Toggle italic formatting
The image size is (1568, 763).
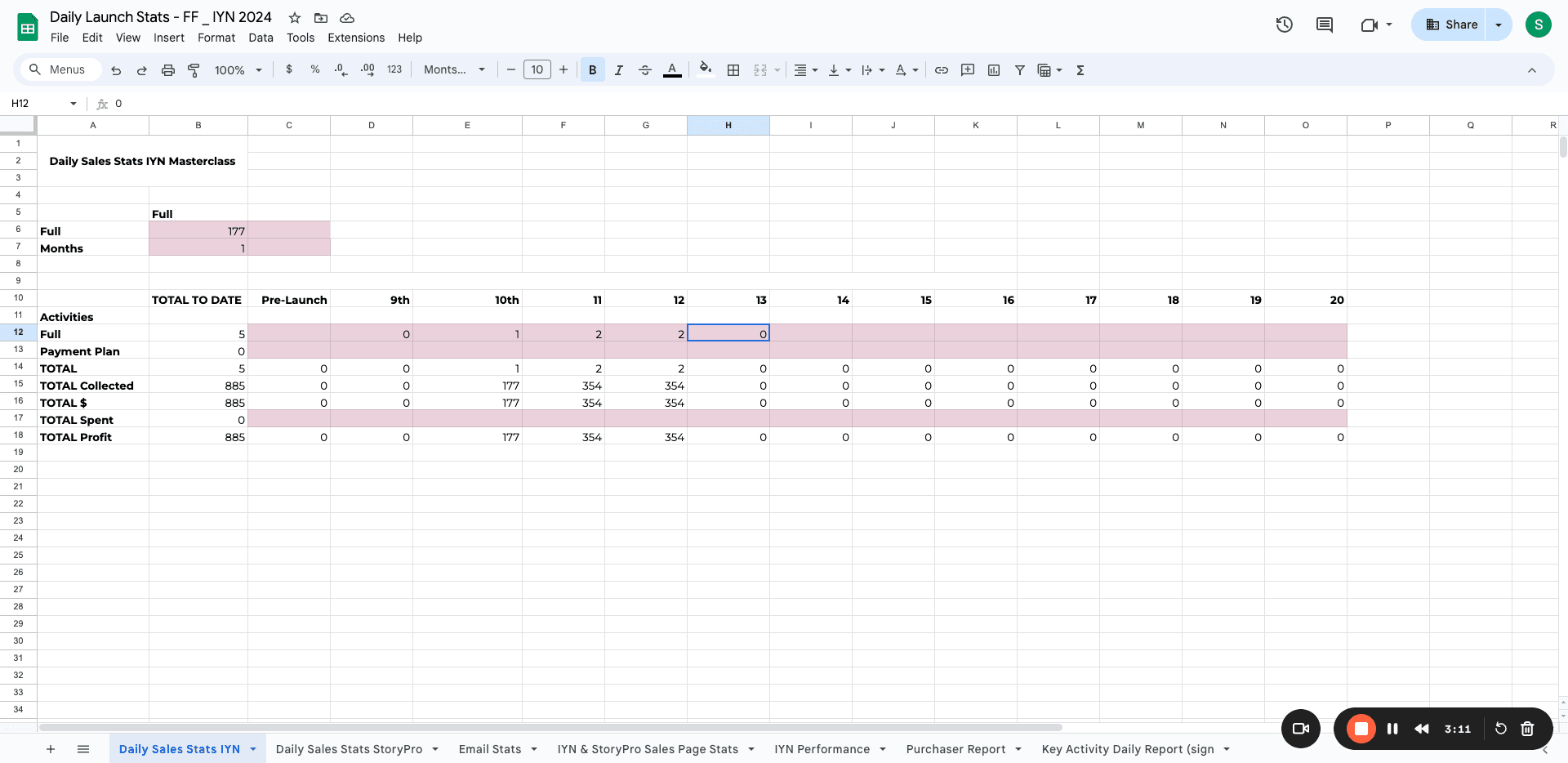click(619, 70)
